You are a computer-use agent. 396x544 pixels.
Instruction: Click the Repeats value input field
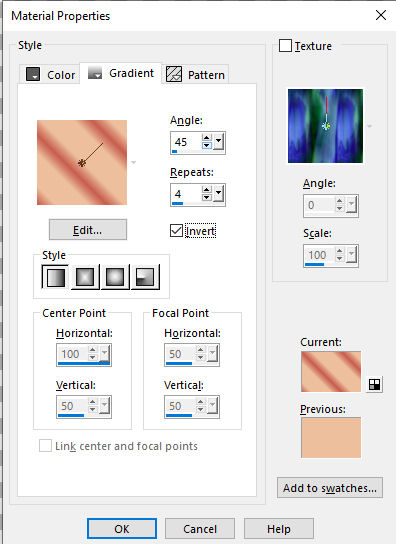(x=186, y=194)
